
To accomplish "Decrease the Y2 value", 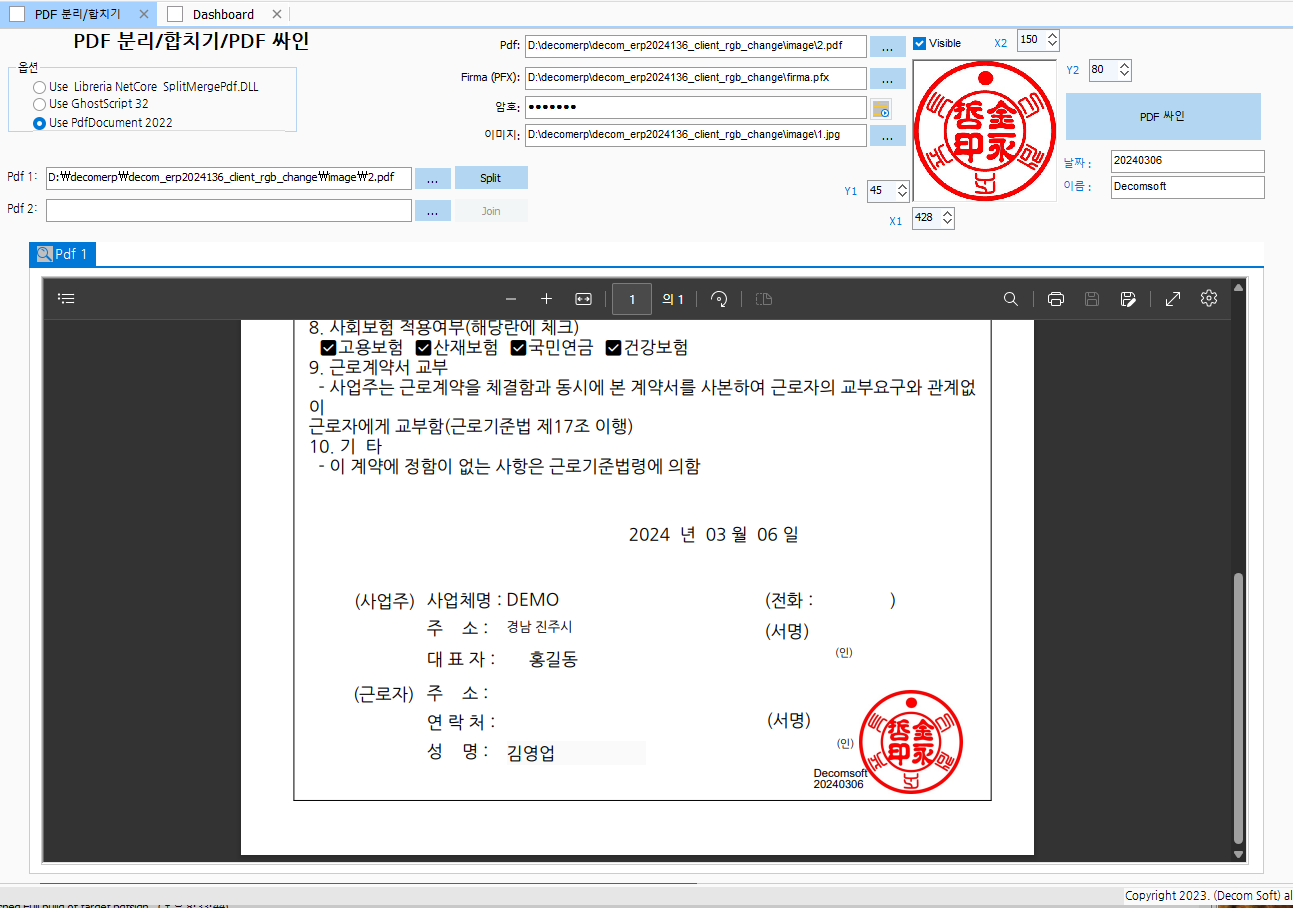I will pos(1124,75).
